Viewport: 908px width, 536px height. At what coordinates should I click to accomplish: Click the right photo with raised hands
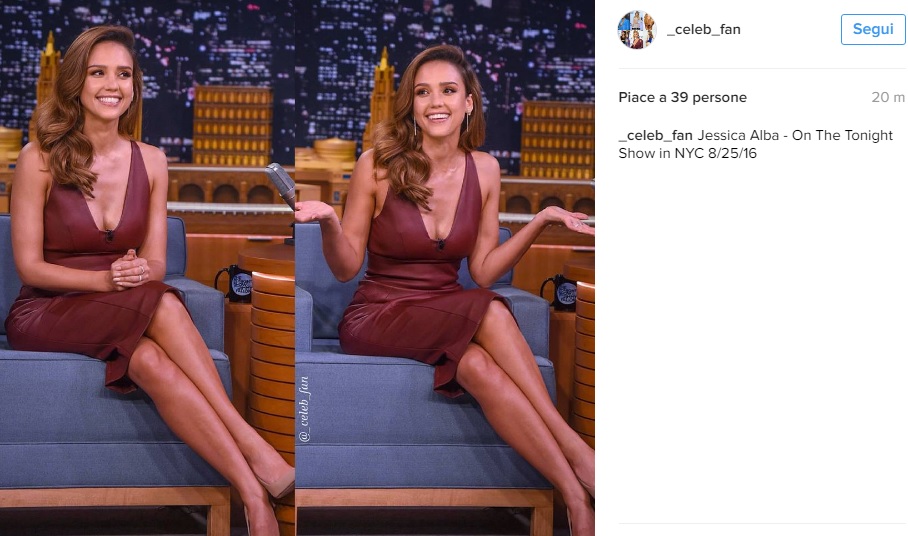pyautogui.click(x=445, y=268)
